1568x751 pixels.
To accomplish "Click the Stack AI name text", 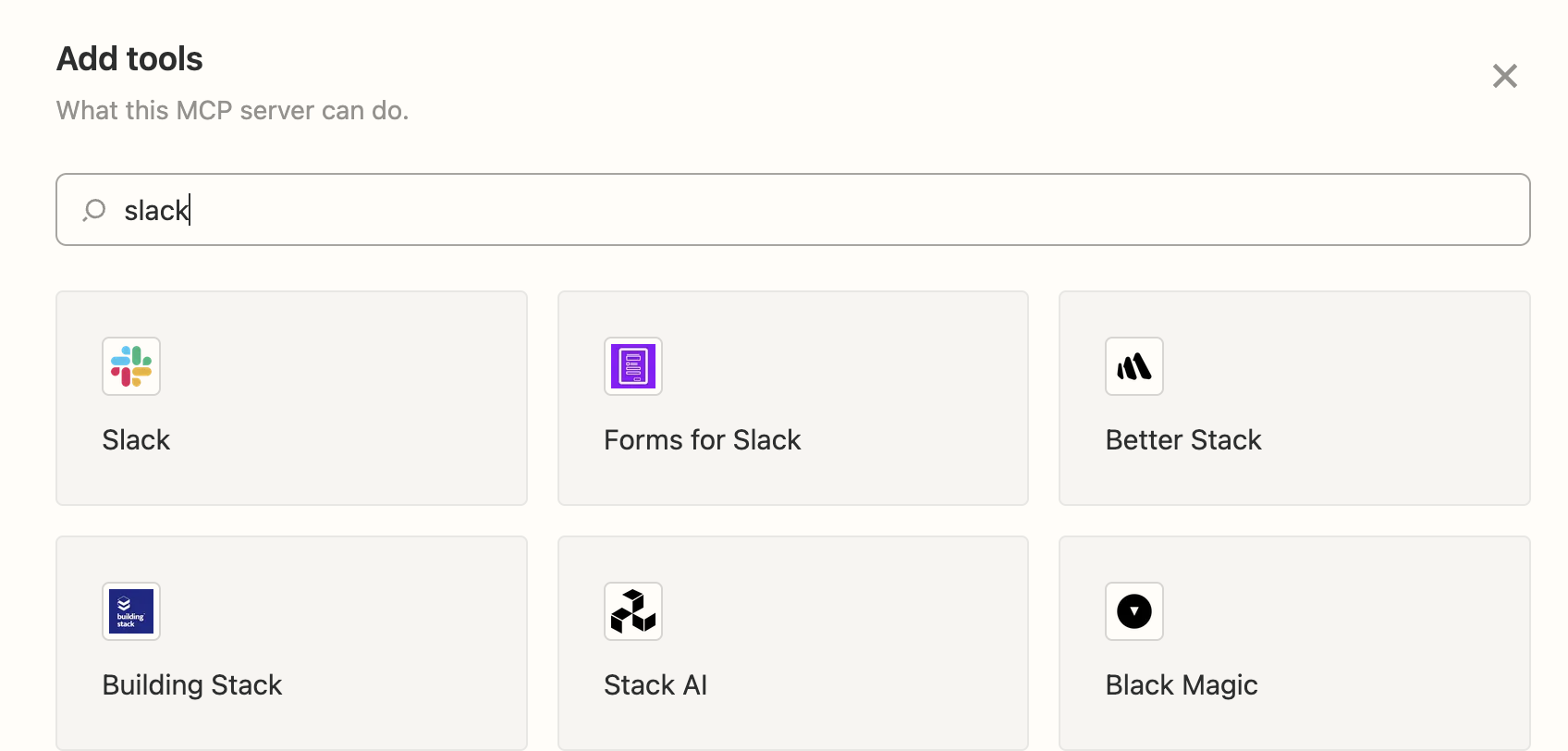I will [x=655, y=685].
